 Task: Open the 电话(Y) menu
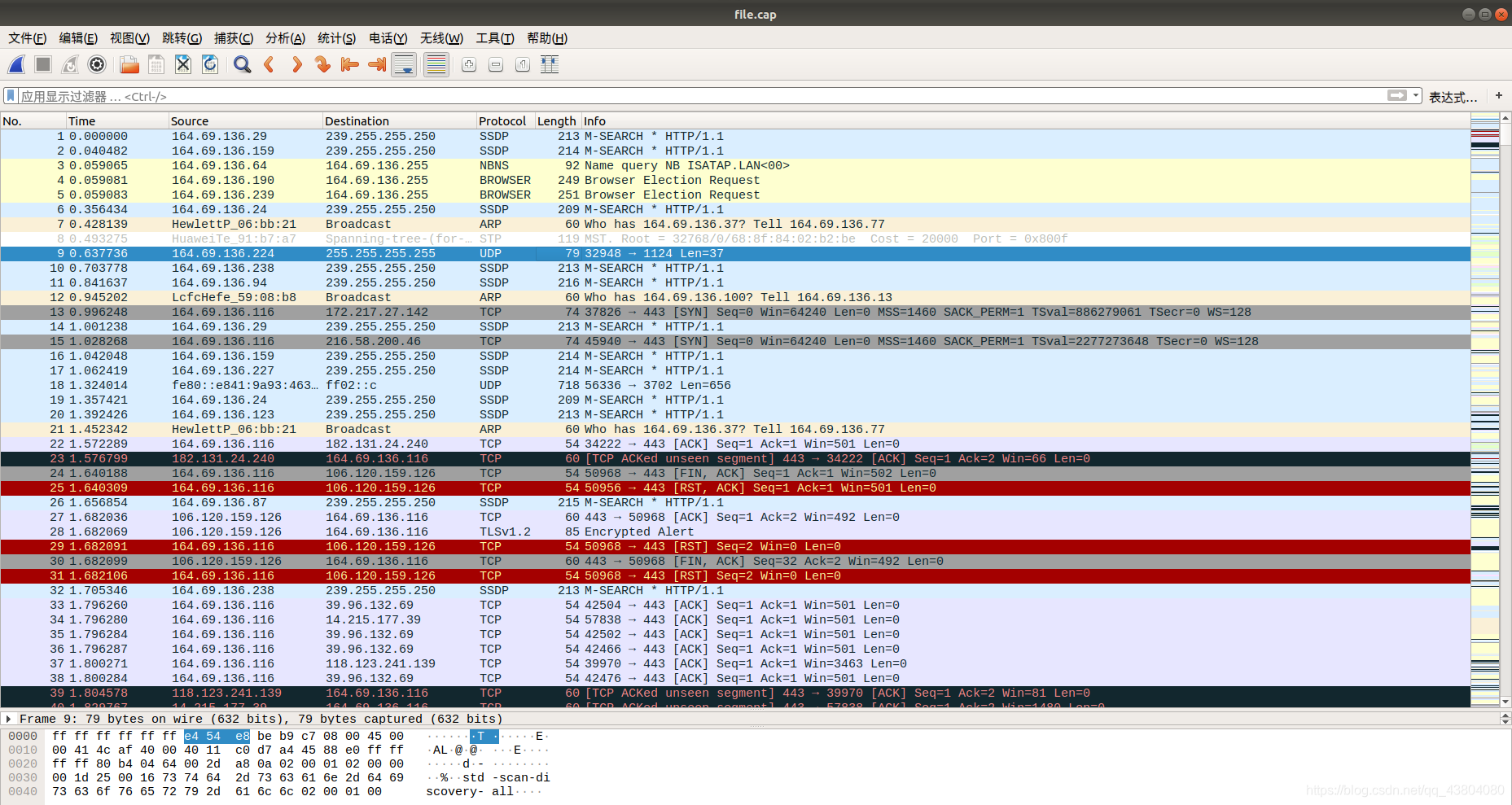coord(388,38)
